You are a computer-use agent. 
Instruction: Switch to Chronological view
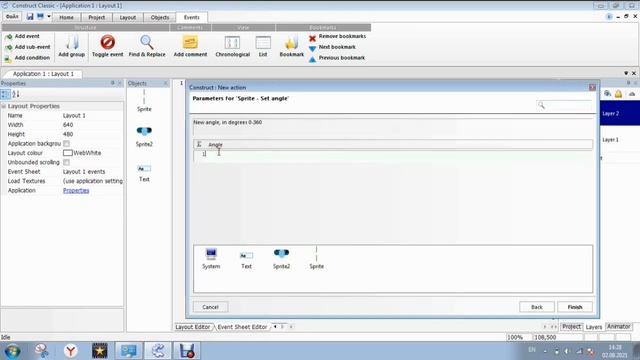(x=232, y=46)
